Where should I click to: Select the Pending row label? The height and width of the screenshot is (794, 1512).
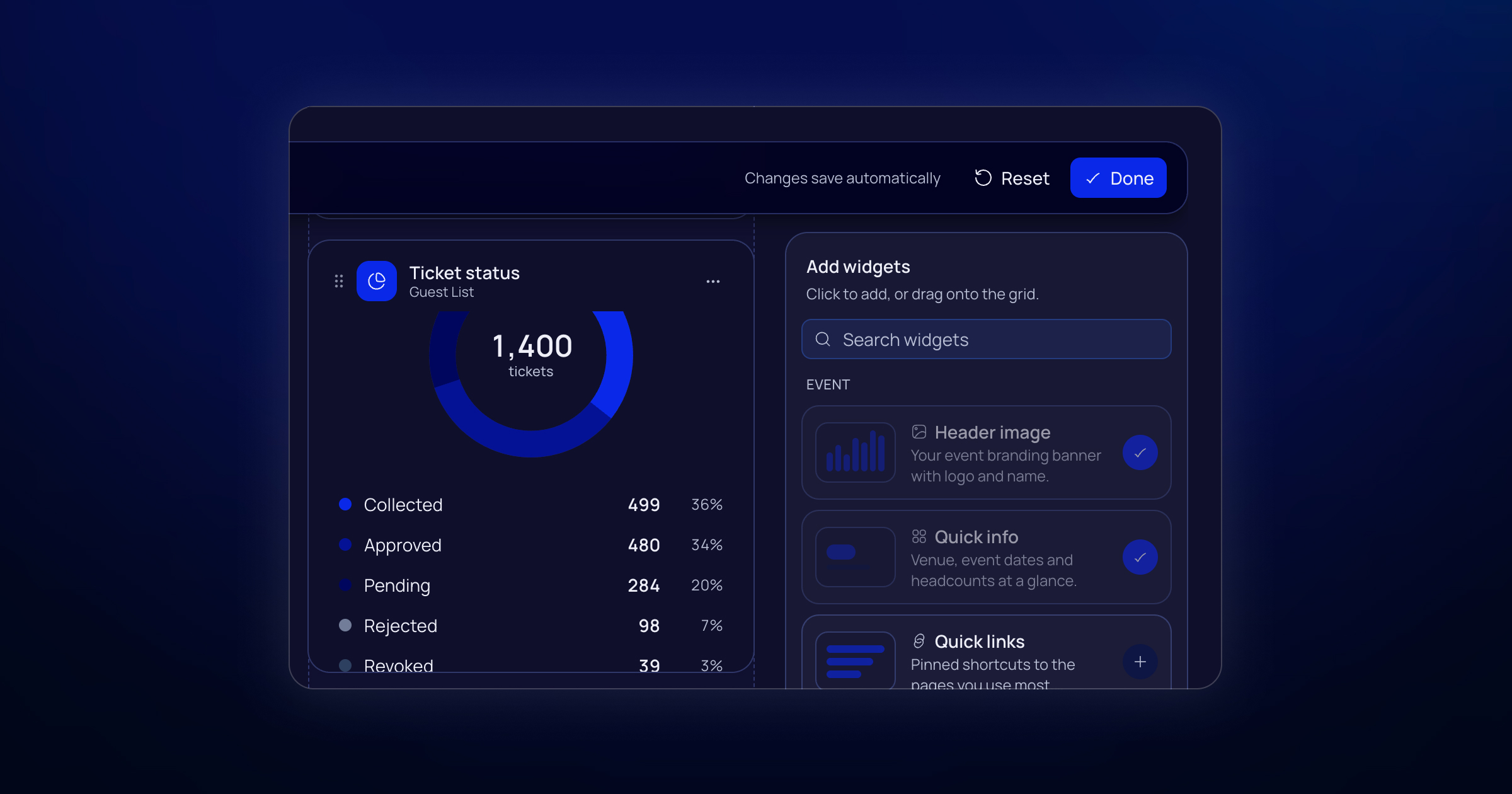[397, 585]
